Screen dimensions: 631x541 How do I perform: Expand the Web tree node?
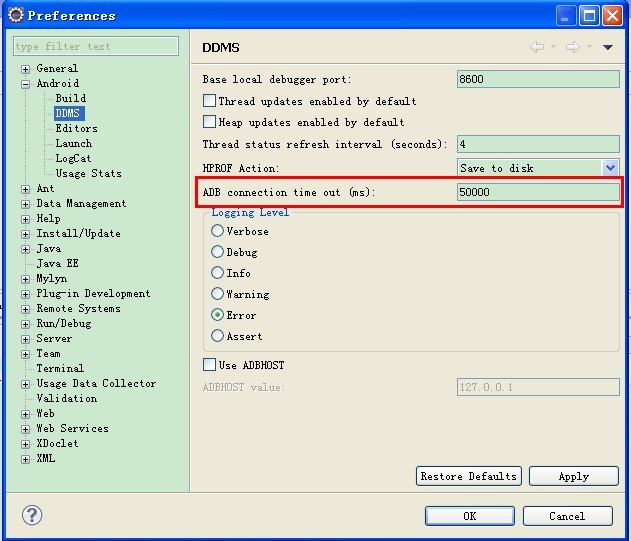(x=25, y=414)
